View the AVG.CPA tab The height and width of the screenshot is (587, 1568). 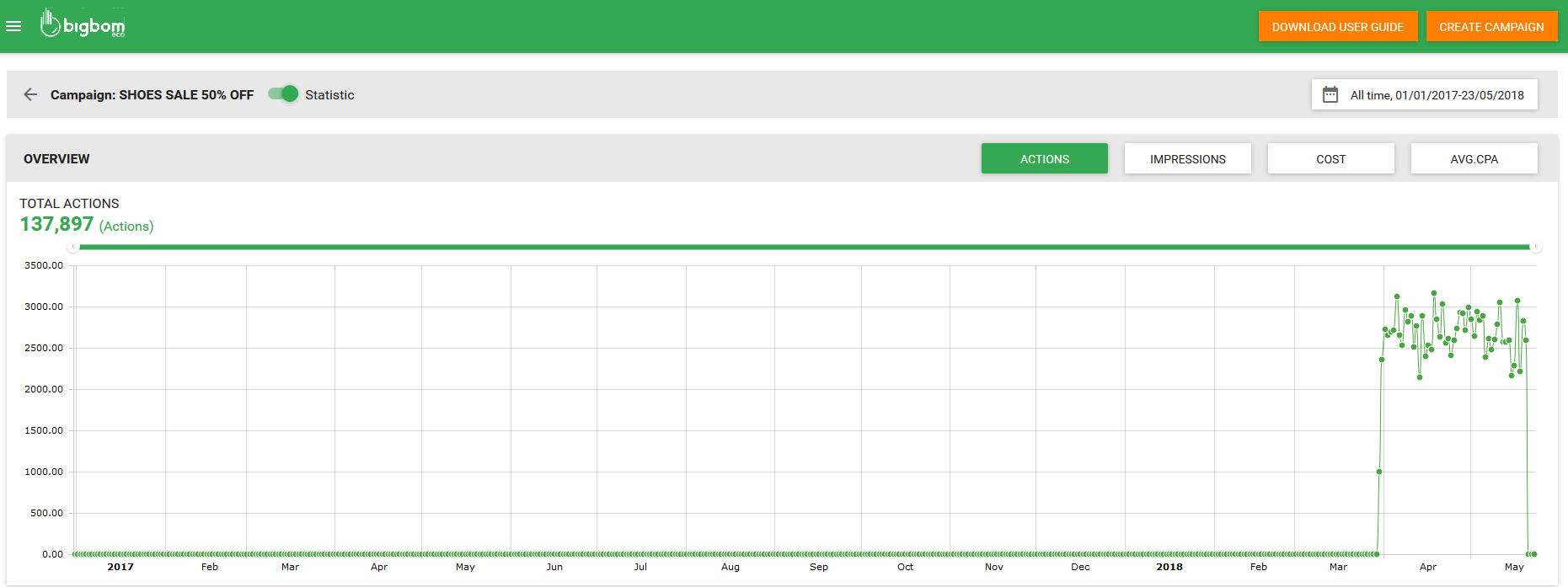(1474, 158)
